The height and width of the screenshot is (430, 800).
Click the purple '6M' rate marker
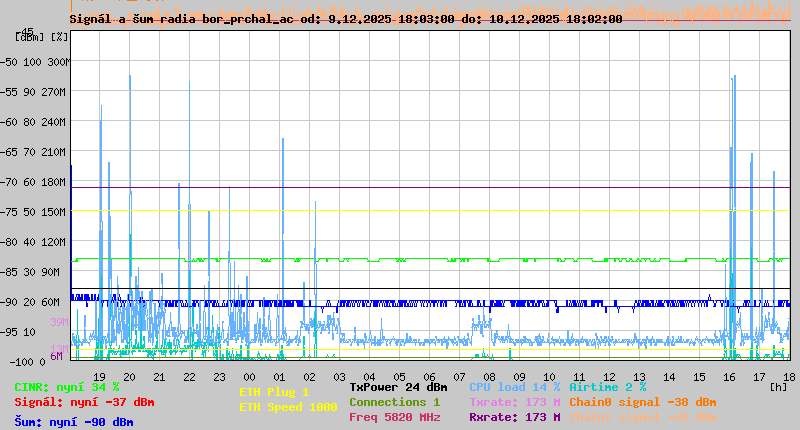coord(57,356)
